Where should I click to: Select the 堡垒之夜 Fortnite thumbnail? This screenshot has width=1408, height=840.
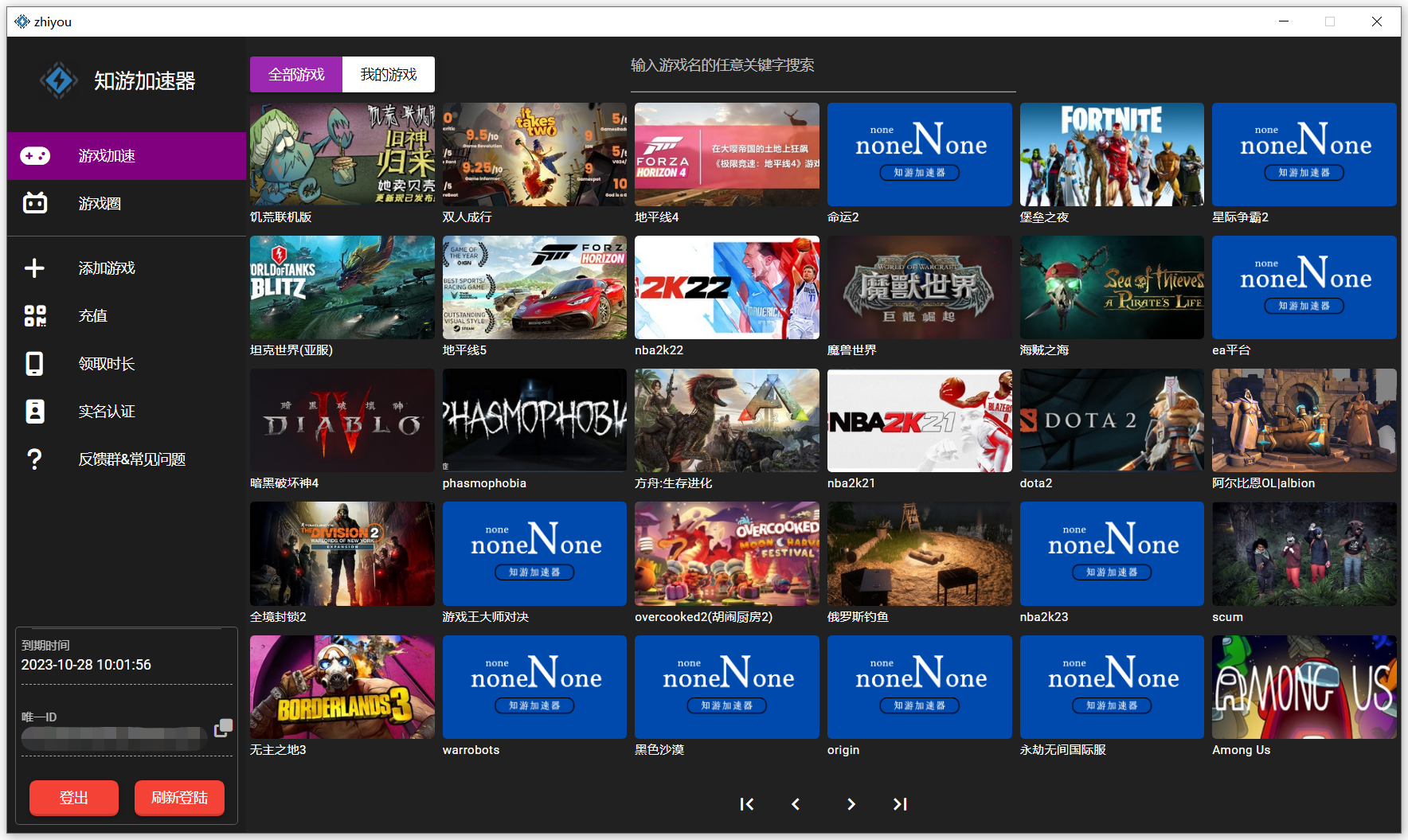pyautogui.click(x=1112, y=154)
